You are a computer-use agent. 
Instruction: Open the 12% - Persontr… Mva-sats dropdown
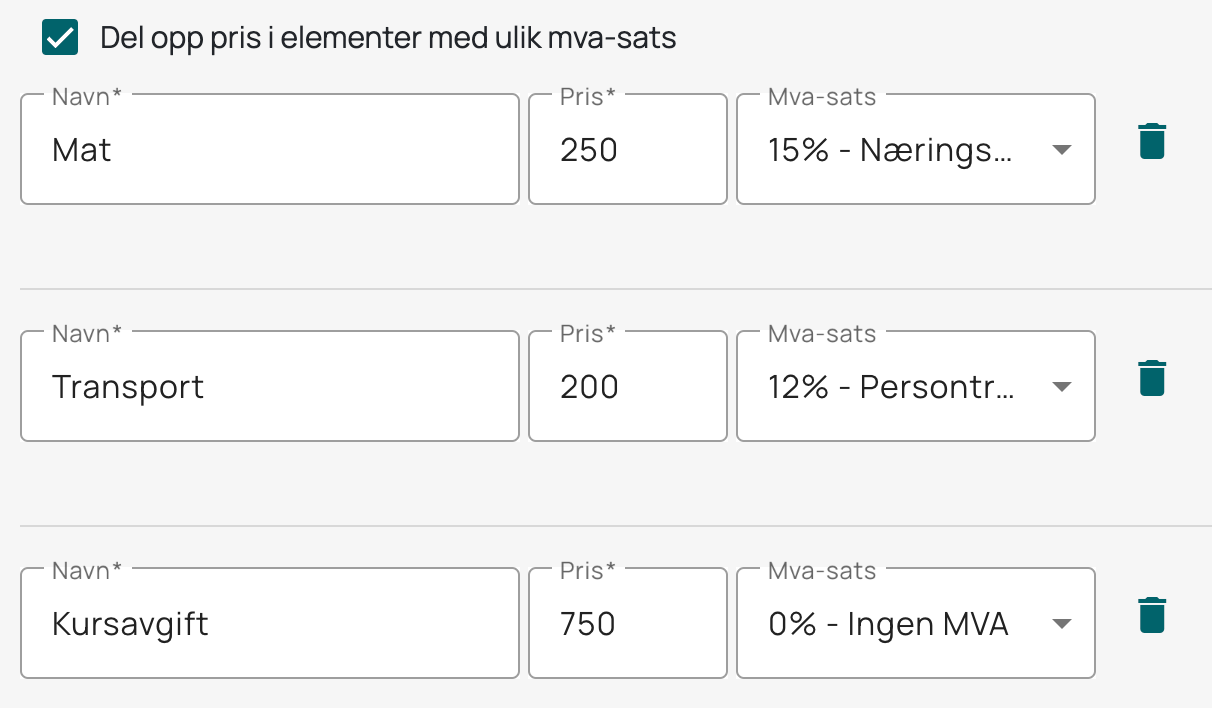[916, 386]
